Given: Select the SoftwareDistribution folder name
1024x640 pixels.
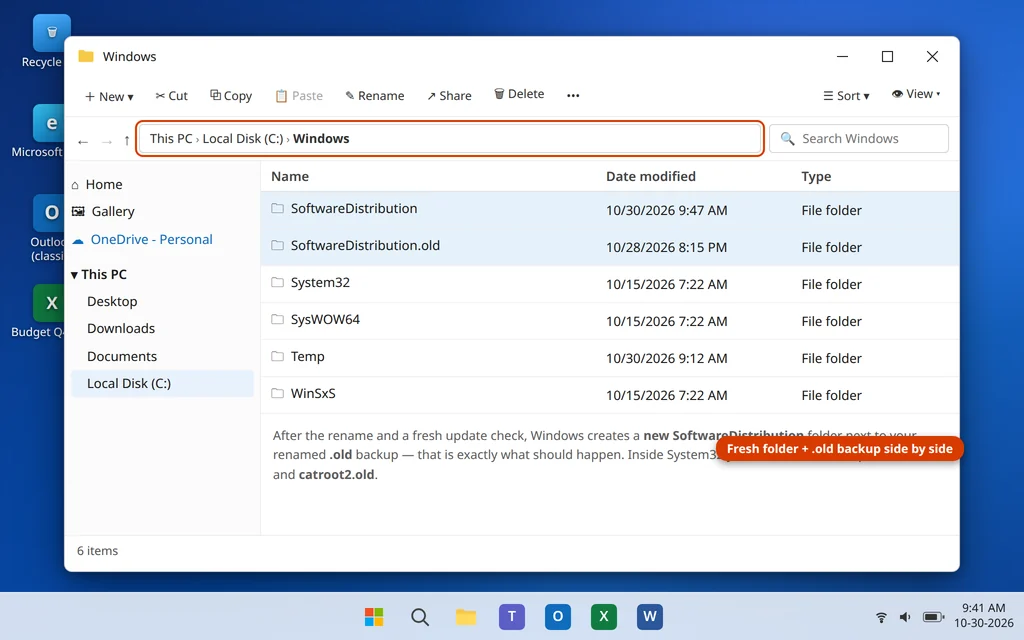Looking at the screenshot, I should (354, 208).
